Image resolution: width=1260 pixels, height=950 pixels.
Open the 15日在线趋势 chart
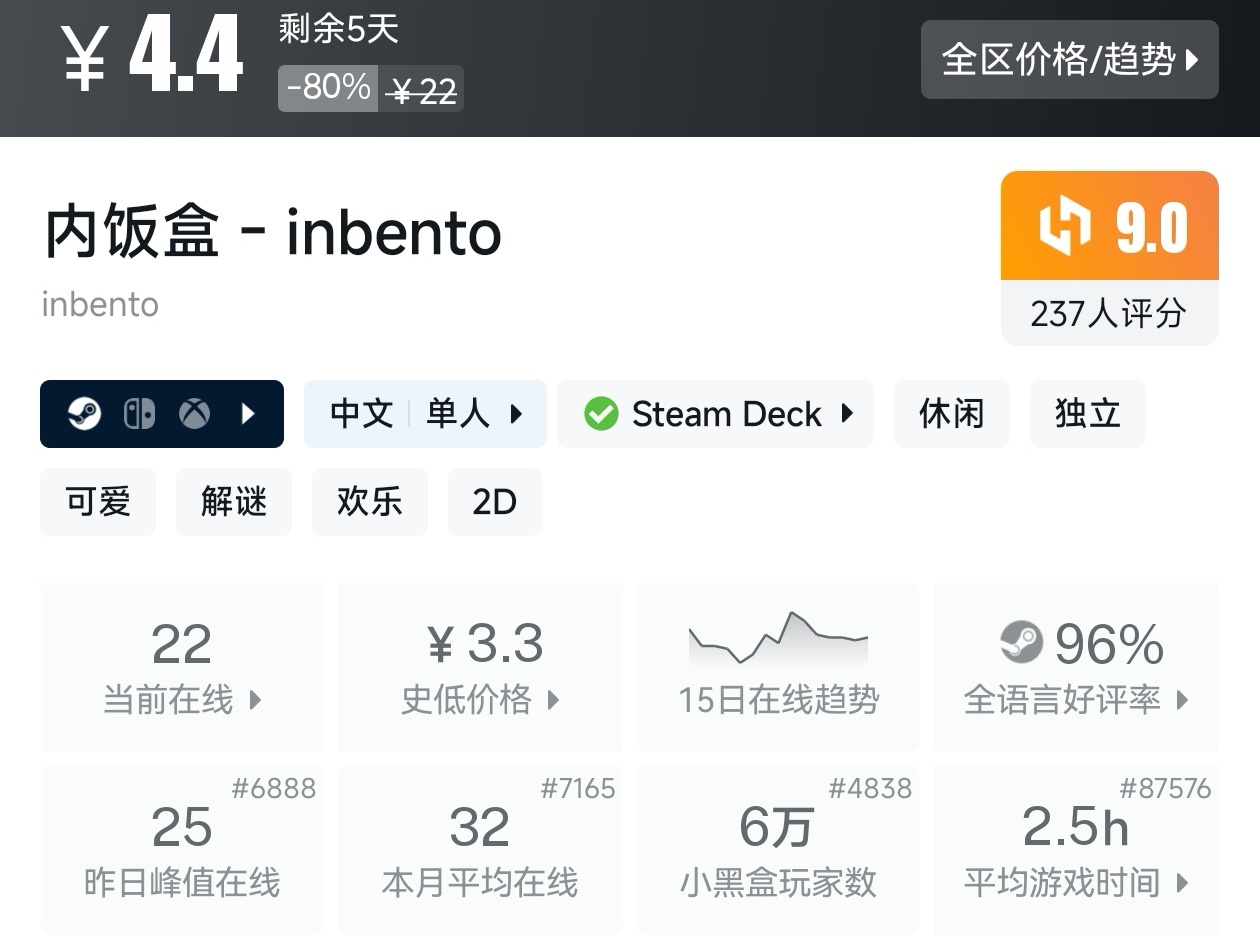click(778, 667)
